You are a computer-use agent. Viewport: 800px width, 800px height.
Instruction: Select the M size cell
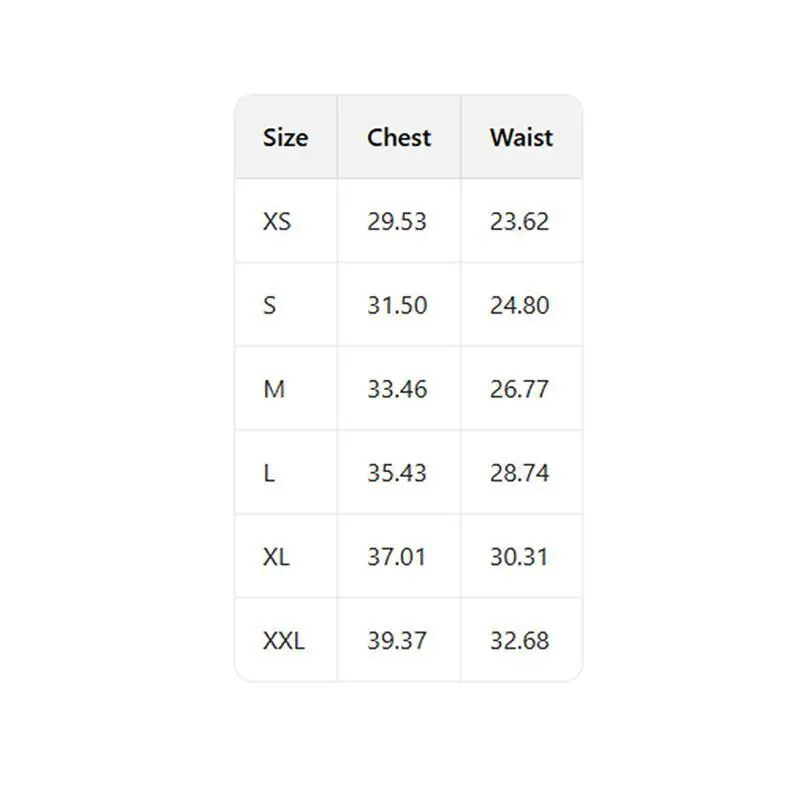(x=274, y=389)
